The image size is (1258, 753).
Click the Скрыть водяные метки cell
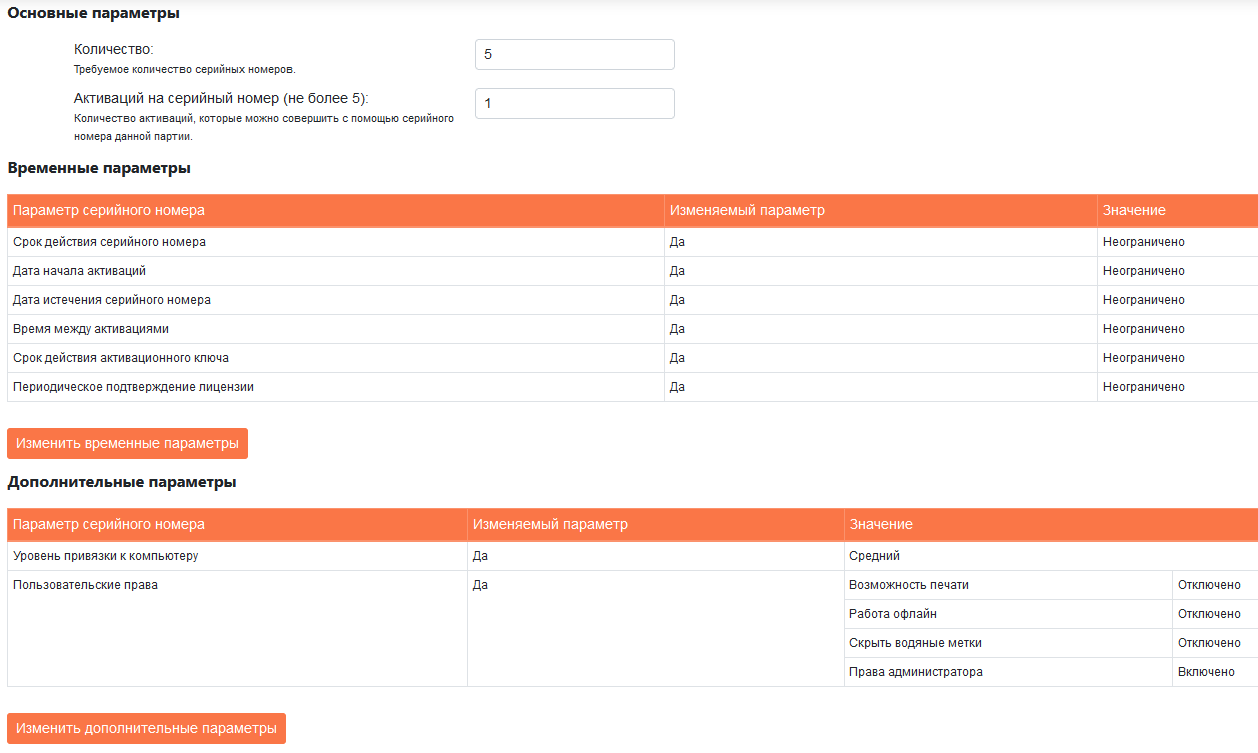(x=1008, y=643)
